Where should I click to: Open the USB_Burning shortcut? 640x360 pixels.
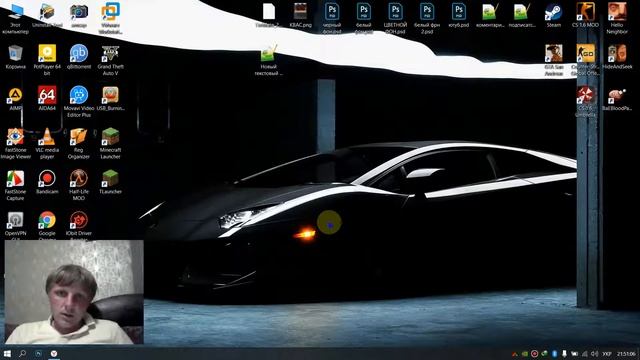[x=111, y=99]
